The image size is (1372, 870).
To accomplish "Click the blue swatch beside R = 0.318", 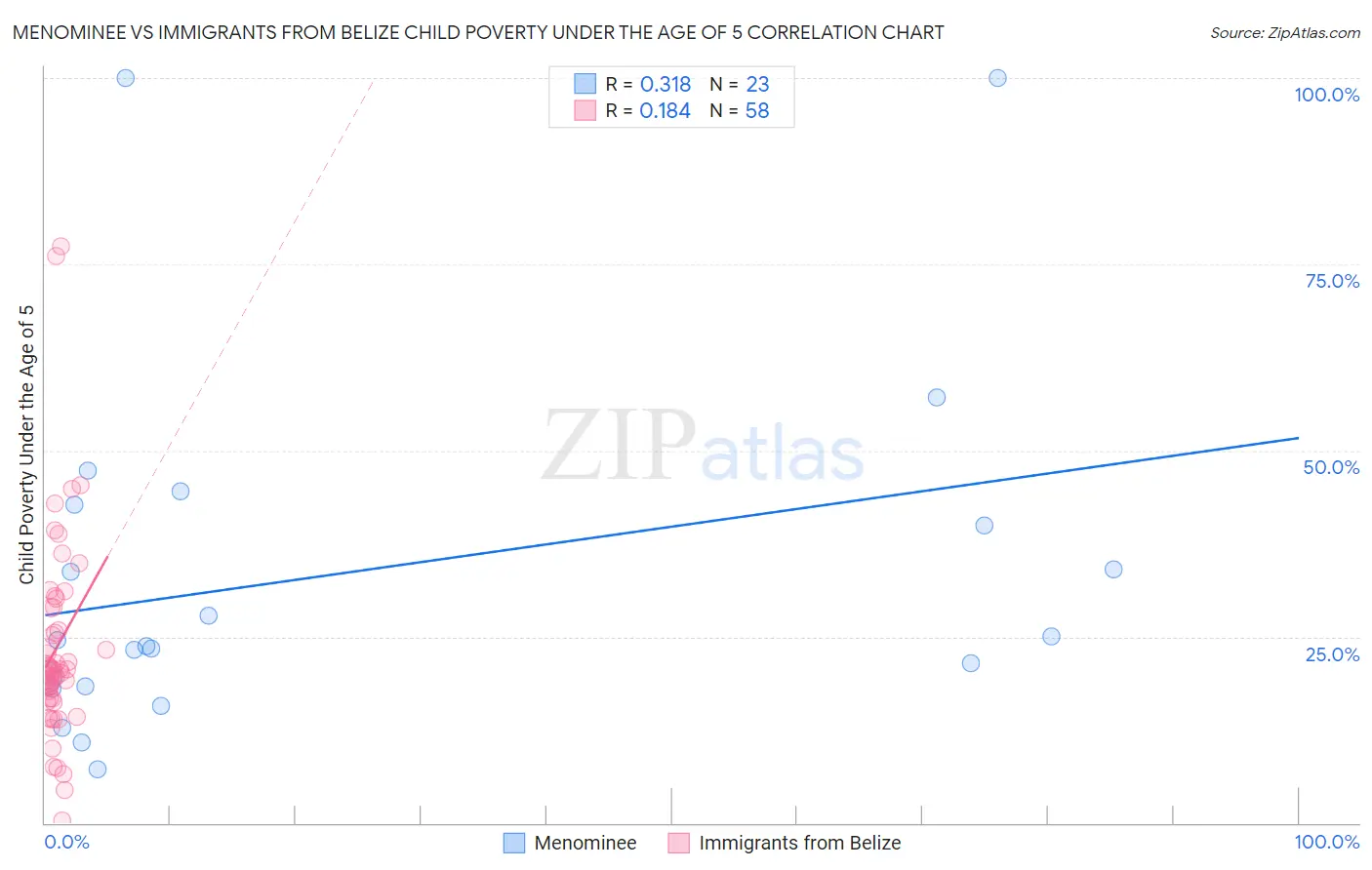I will (585, 84).
